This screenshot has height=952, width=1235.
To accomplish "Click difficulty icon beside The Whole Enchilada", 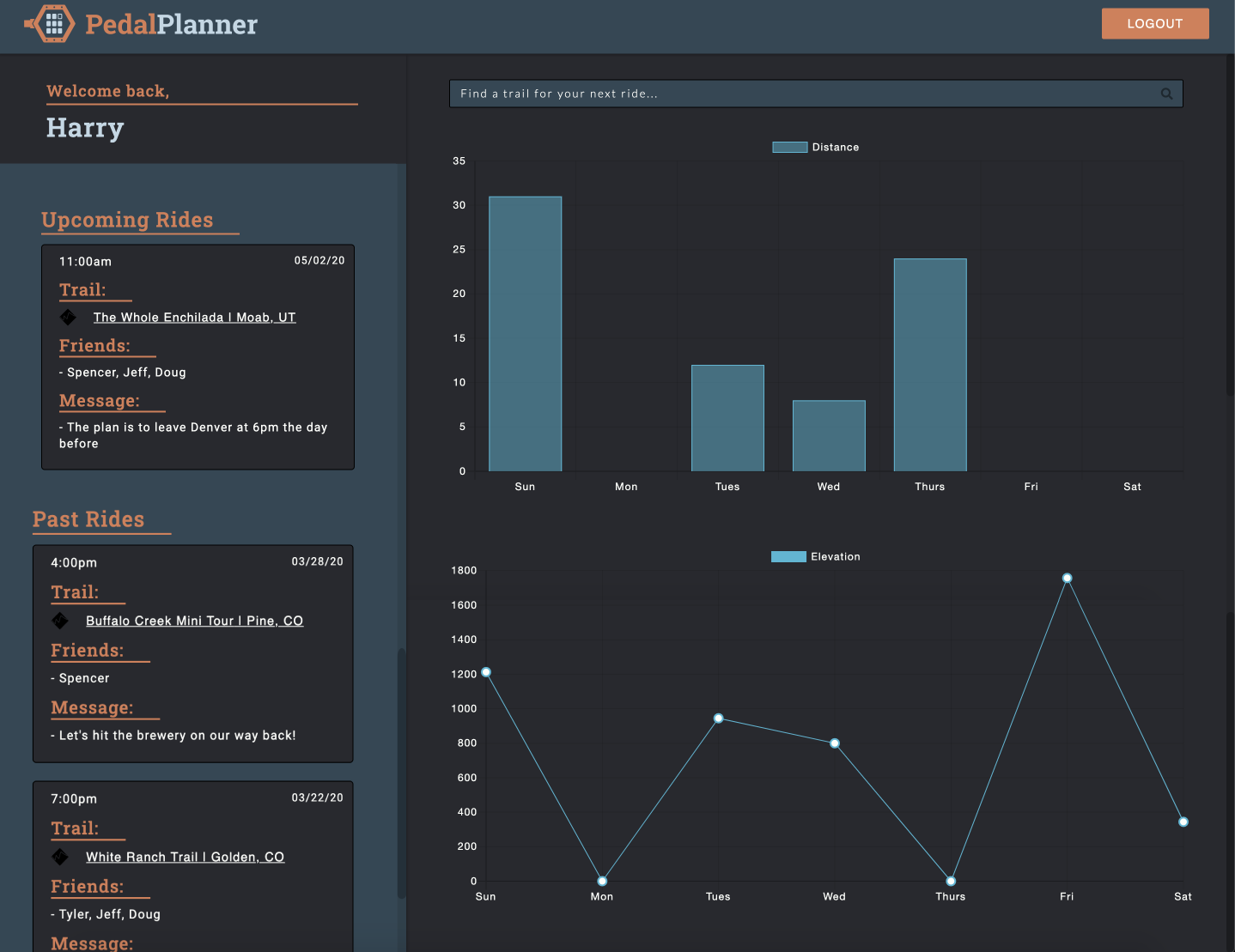I will tap(68, 317).
